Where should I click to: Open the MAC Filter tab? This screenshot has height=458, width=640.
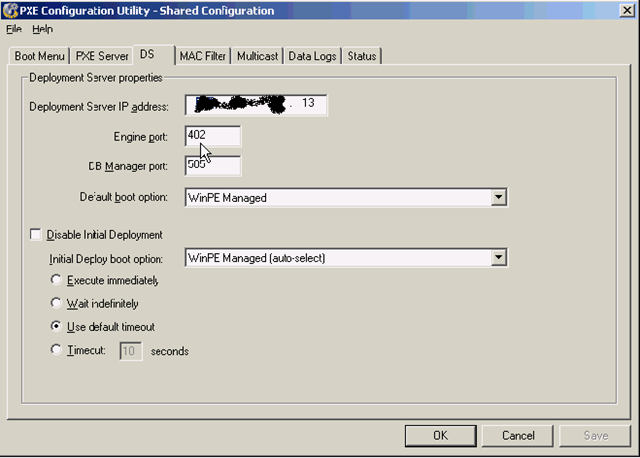[x=201, y=56]
